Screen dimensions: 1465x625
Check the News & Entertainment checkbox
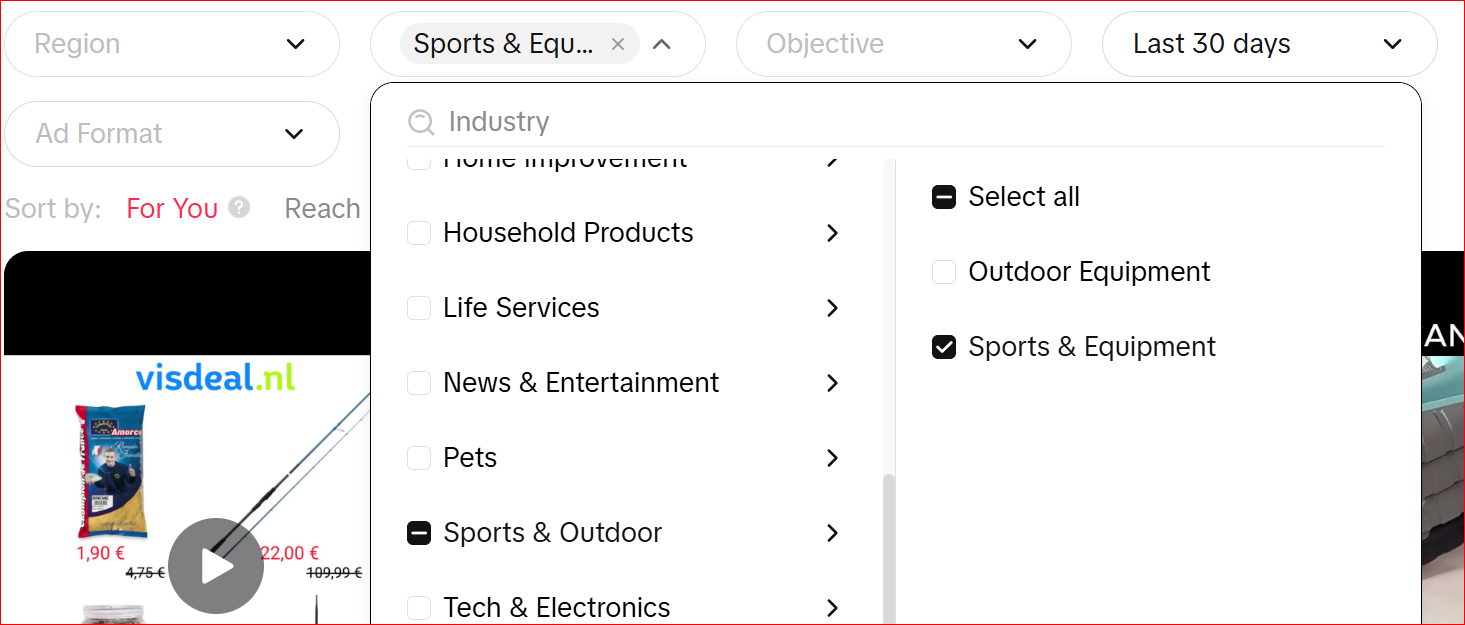coord(419,383)
